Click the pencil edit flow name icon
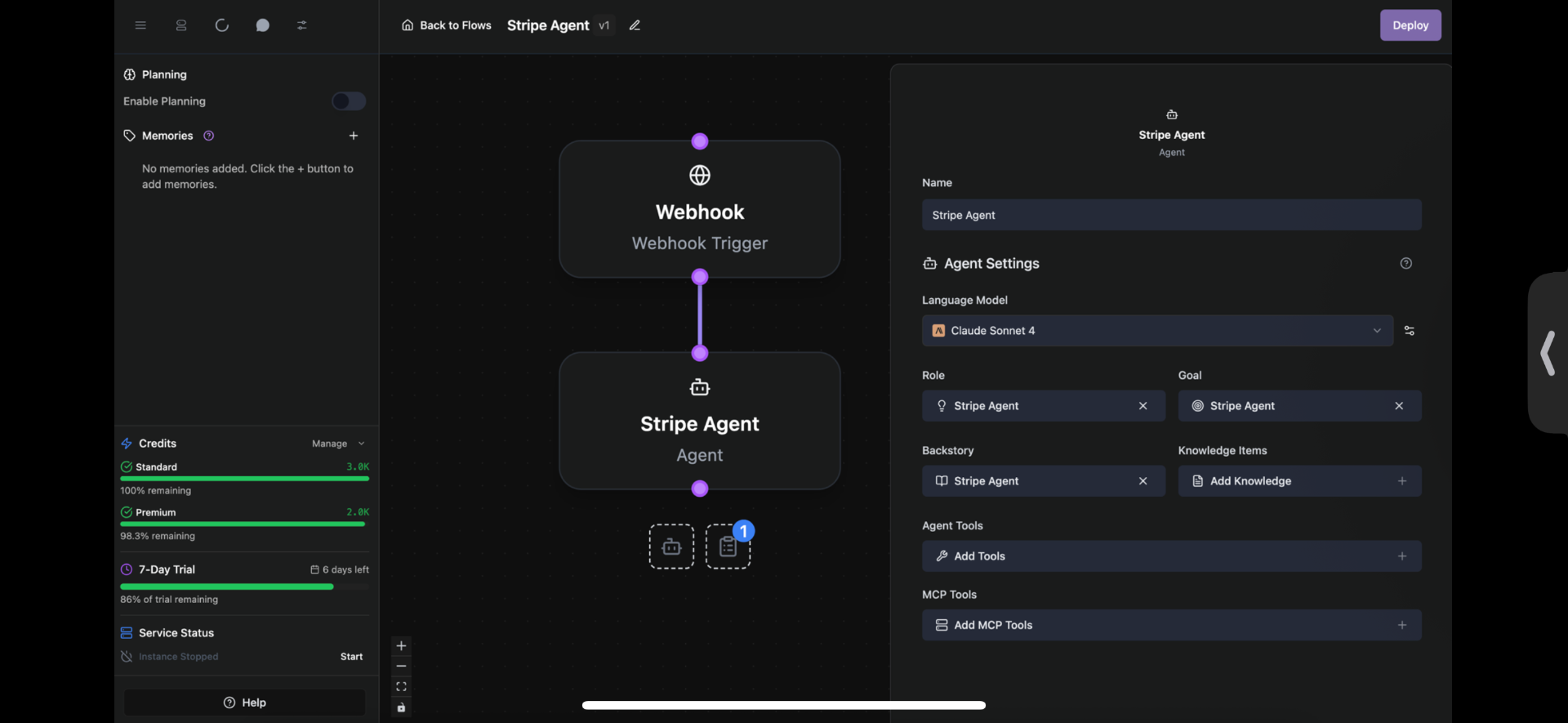Screen dimensions: 1568x723 click(635, 25)
